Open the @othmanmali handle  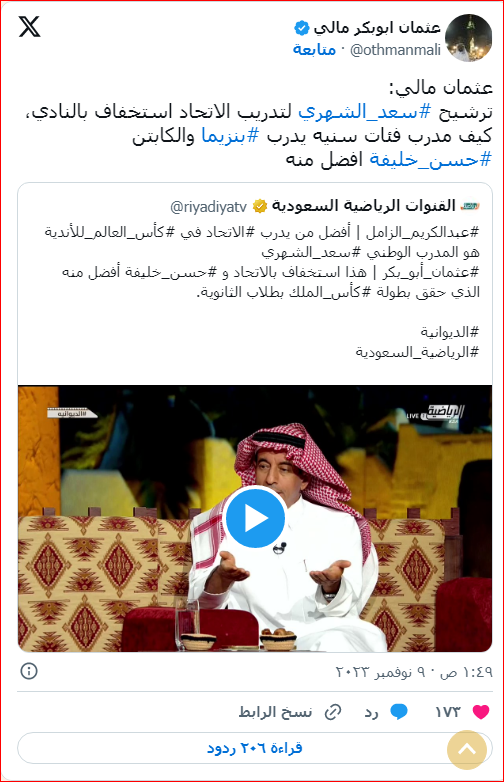tap(395, 50)
